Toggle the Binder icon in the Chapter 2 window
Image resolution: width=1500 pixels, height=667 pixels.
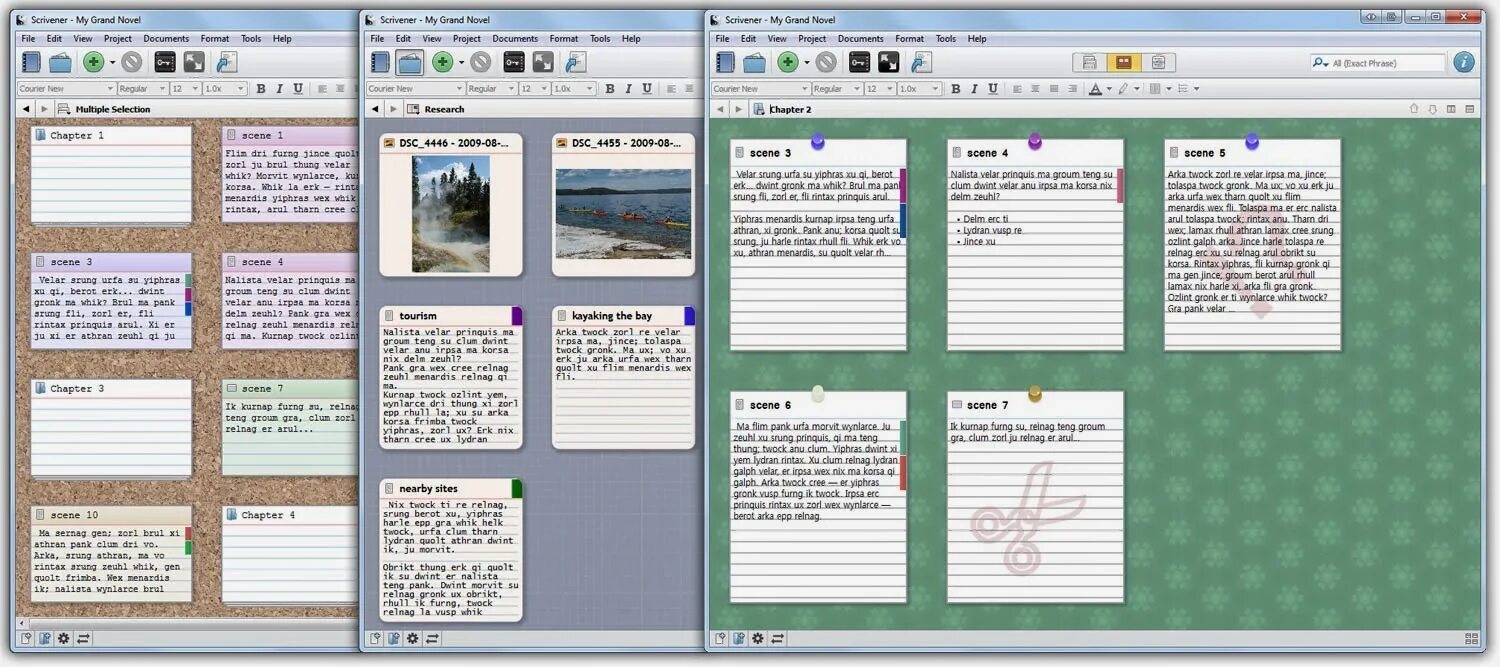[725, 62]
